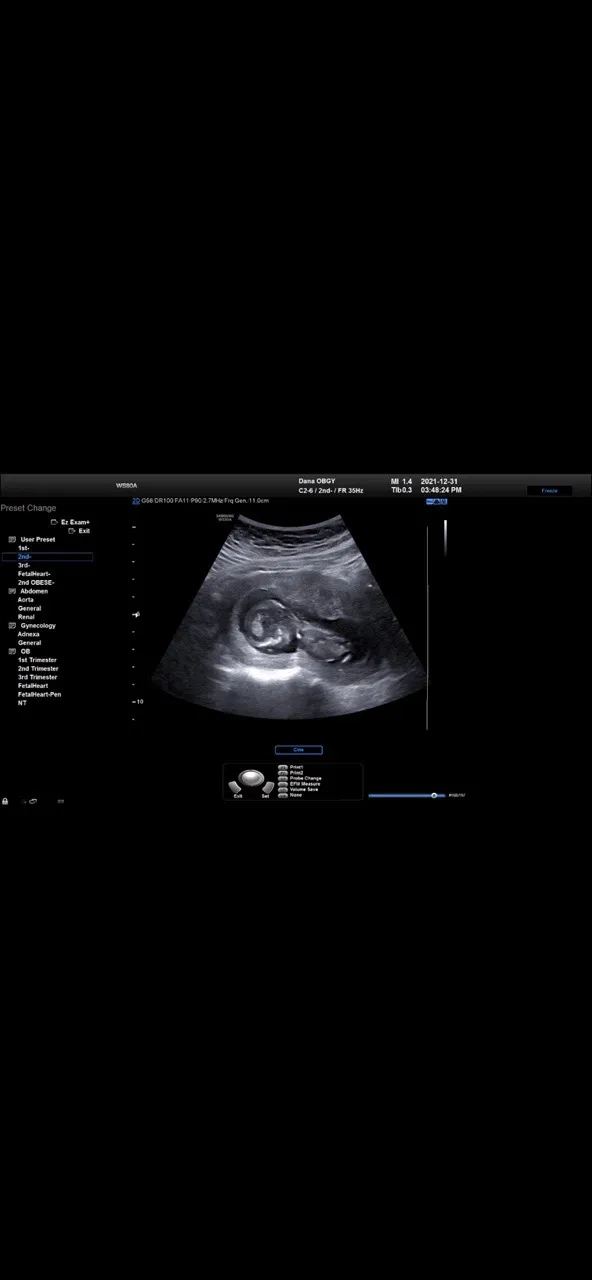Viewport: 592px width, 1280px height.
Task: Click the Gynecology category icon
Action: click(x=12, y=626)
